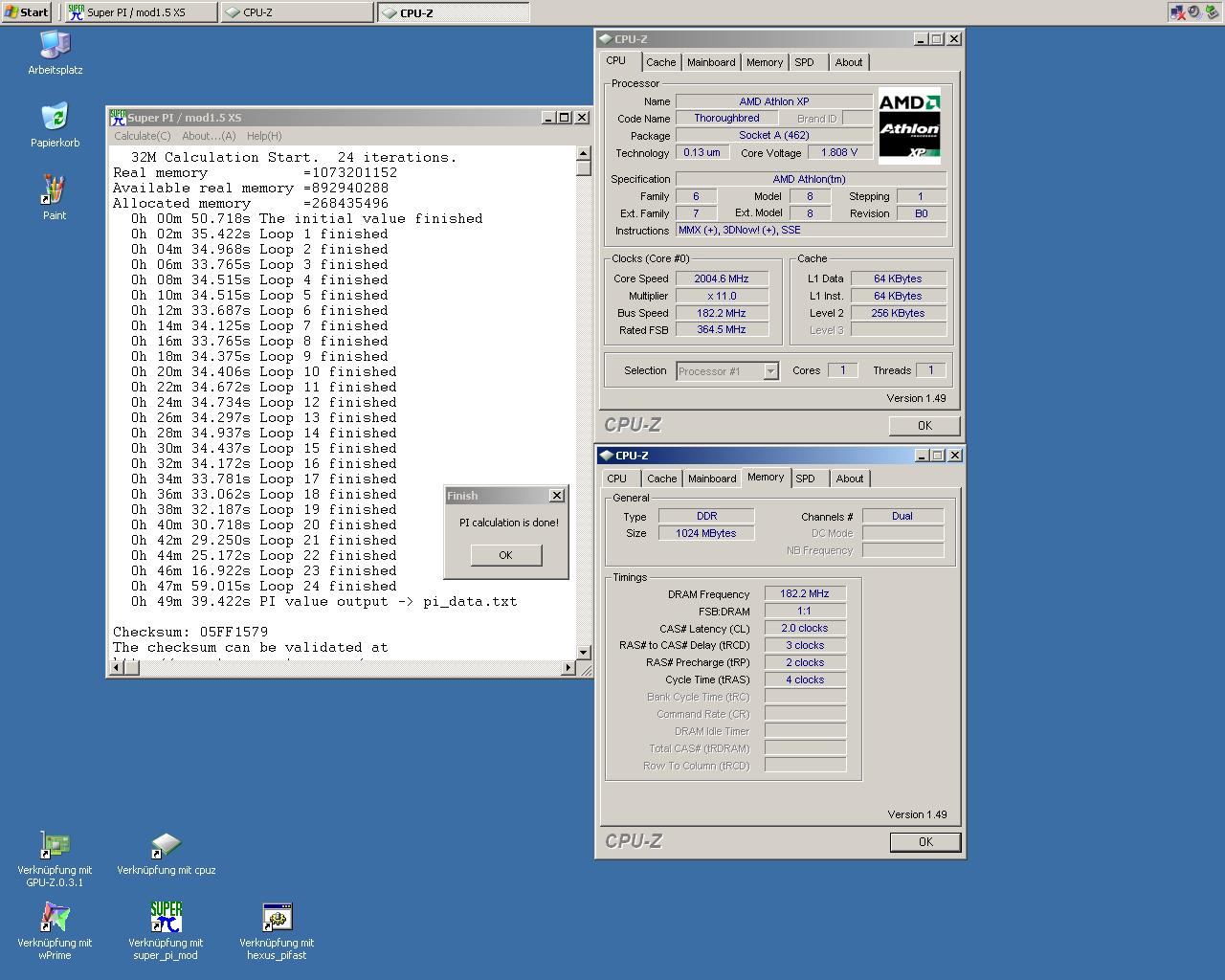Click the last system tray icon
This screenshot has height=980, width=1225.
click(1212, 12)
